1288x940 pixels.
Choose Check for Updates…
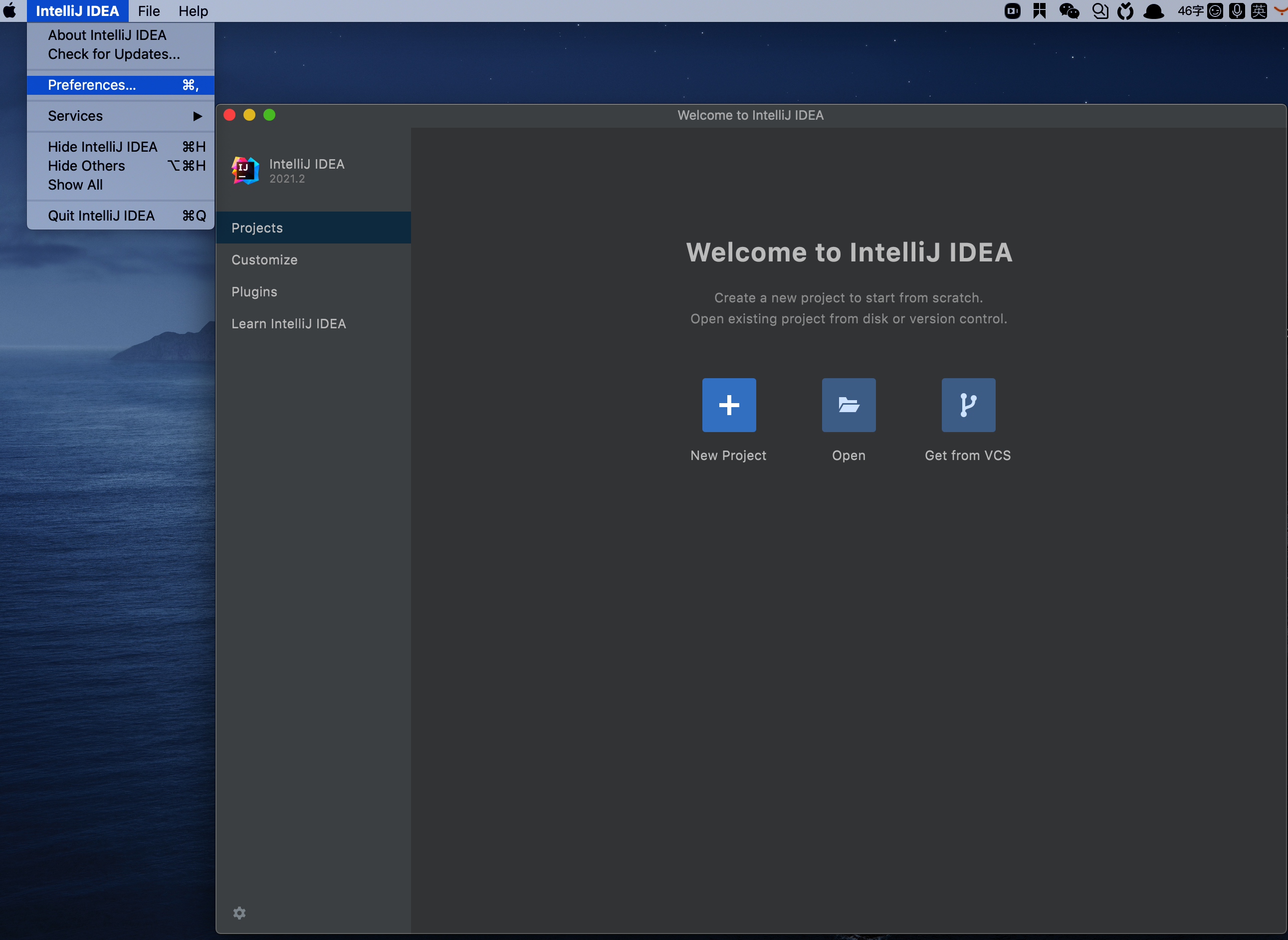point(114,54)
